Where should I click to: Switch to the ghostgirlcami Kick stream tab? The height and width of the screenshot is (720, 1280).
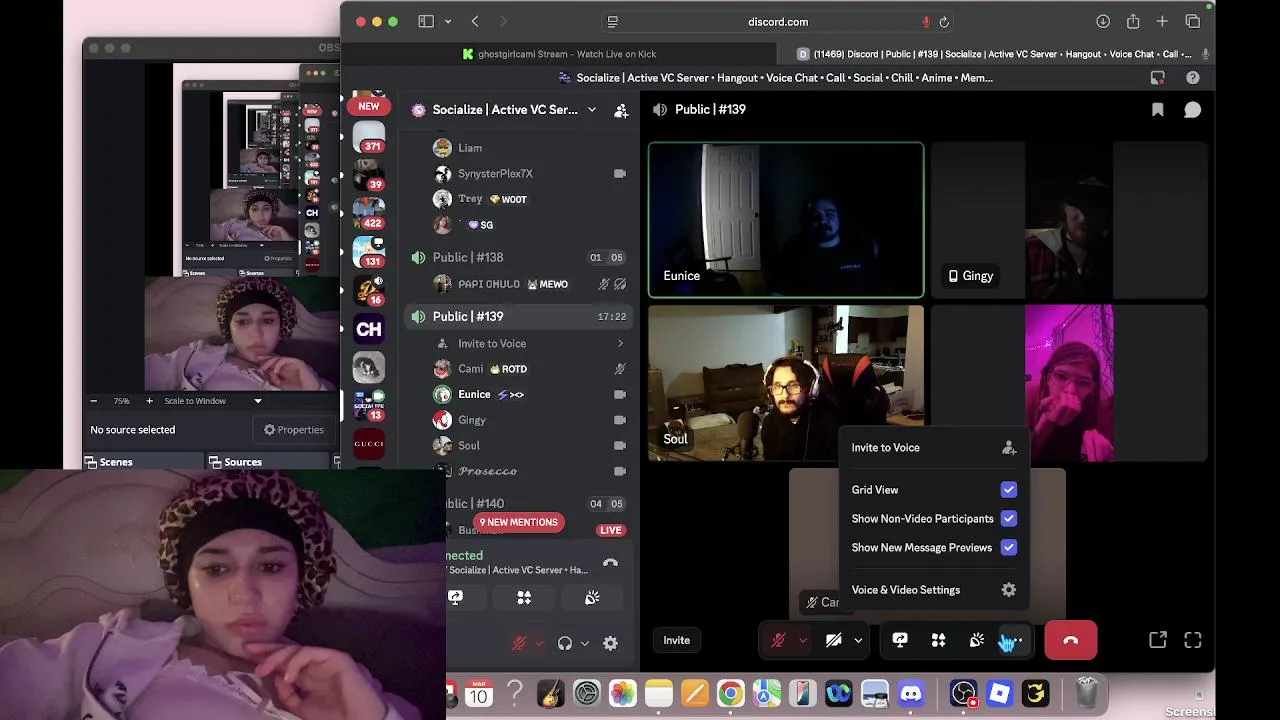tap(560, 54)
